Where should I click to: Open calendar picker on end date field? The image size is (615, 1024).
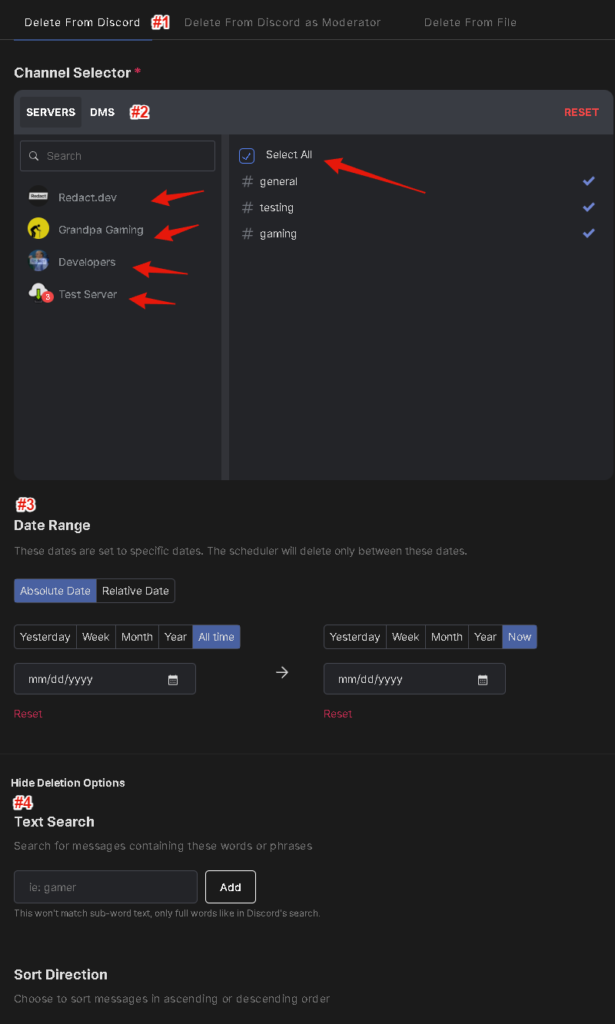[482, 680]
